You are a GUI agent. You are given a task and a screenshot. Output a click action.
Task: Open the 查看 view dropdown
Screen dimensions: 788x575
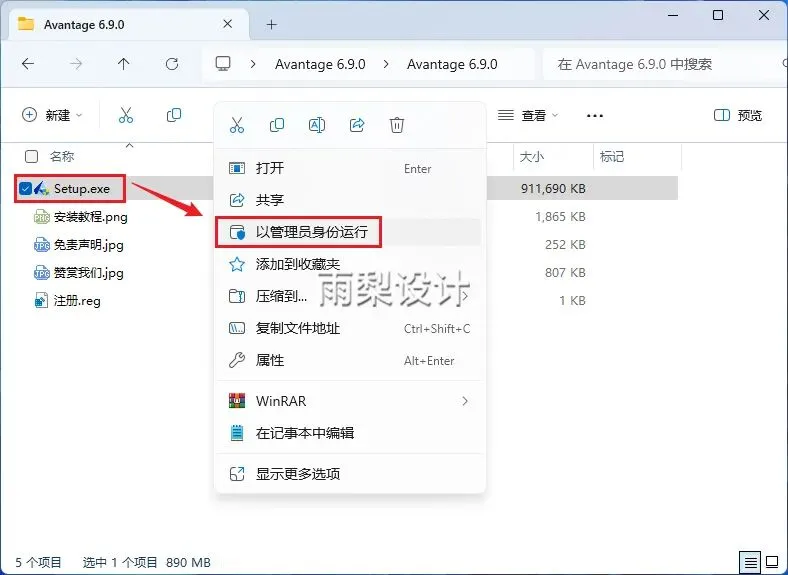pos(528,116)
